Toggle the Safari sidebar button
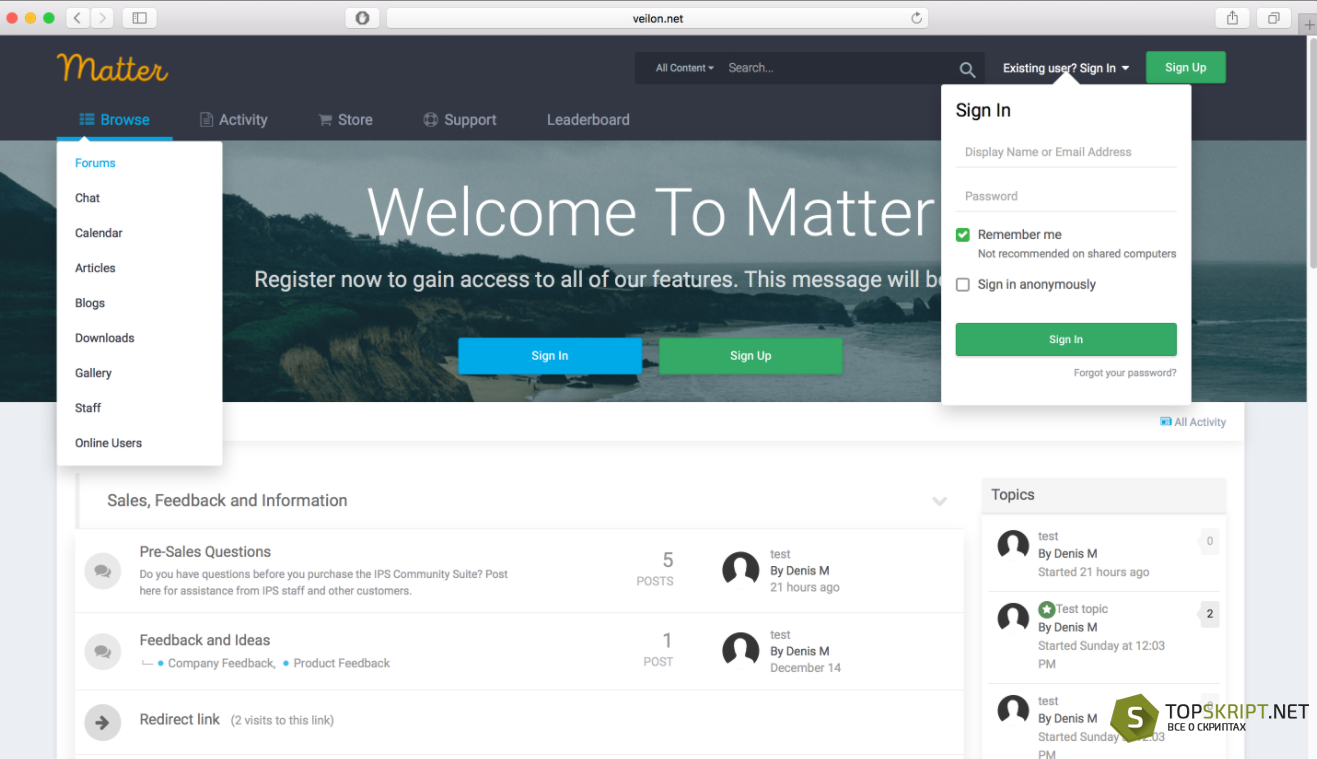The height and width of the screenshot is (759, 1317). pos(139,18)
